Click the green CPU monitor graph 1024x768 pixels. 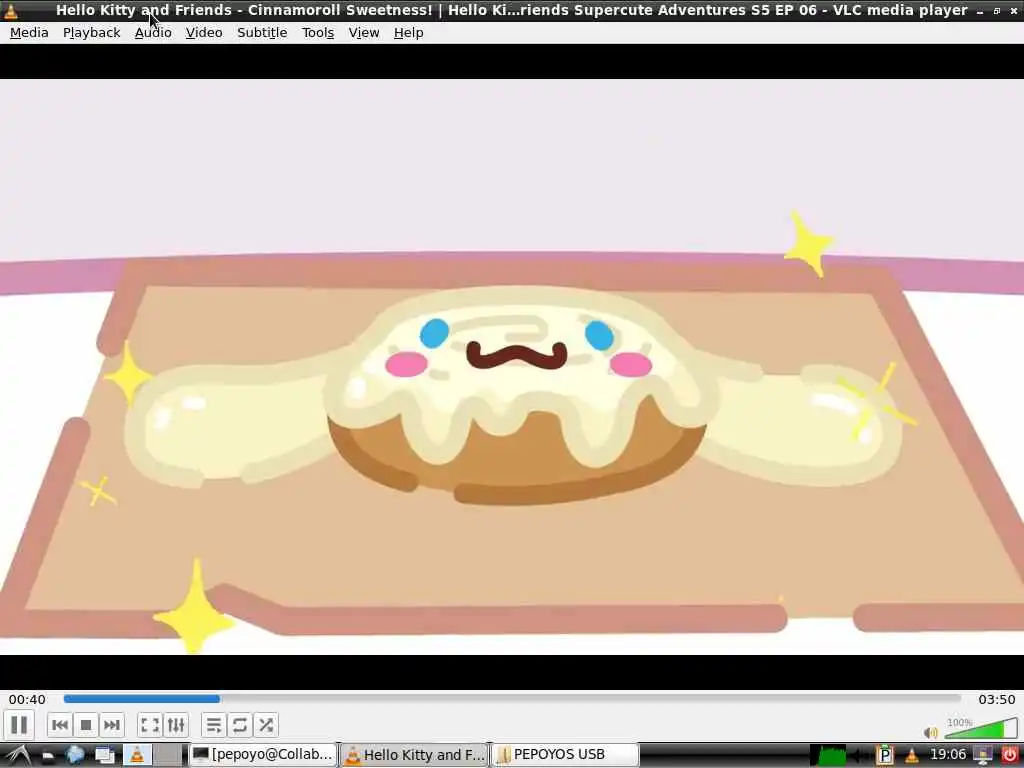828,756
